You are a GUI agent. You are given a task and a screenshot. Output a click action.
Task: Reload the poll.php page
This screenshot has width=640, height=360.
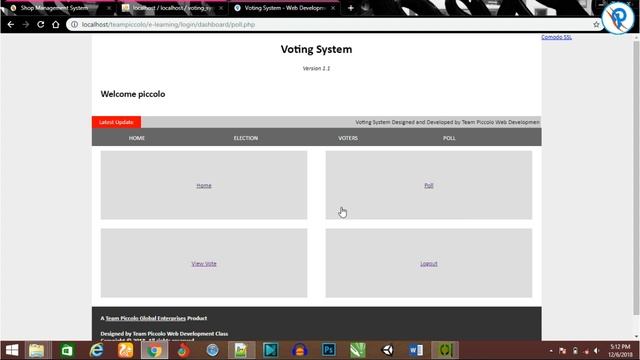point(40,24)
